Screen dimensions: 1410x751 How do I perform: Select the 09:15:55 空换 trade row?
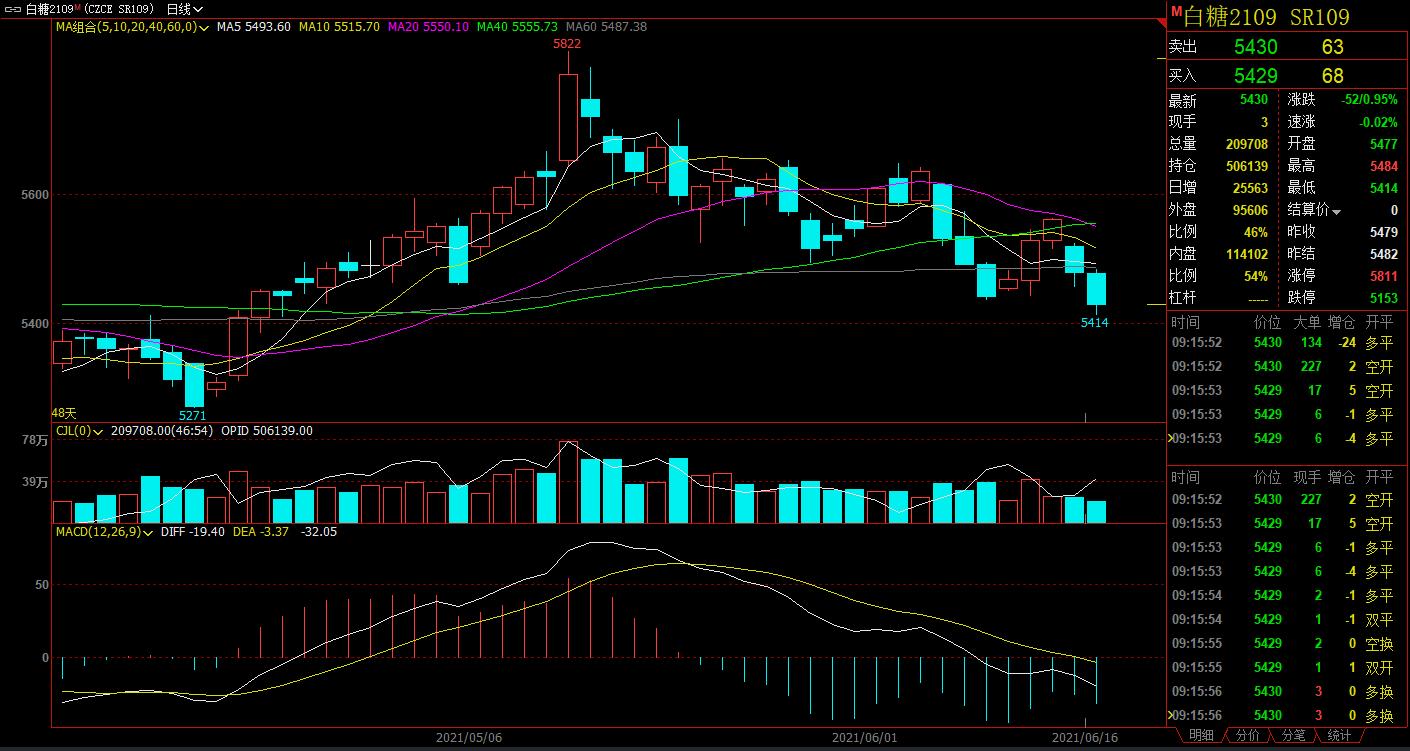(1286, 643)
